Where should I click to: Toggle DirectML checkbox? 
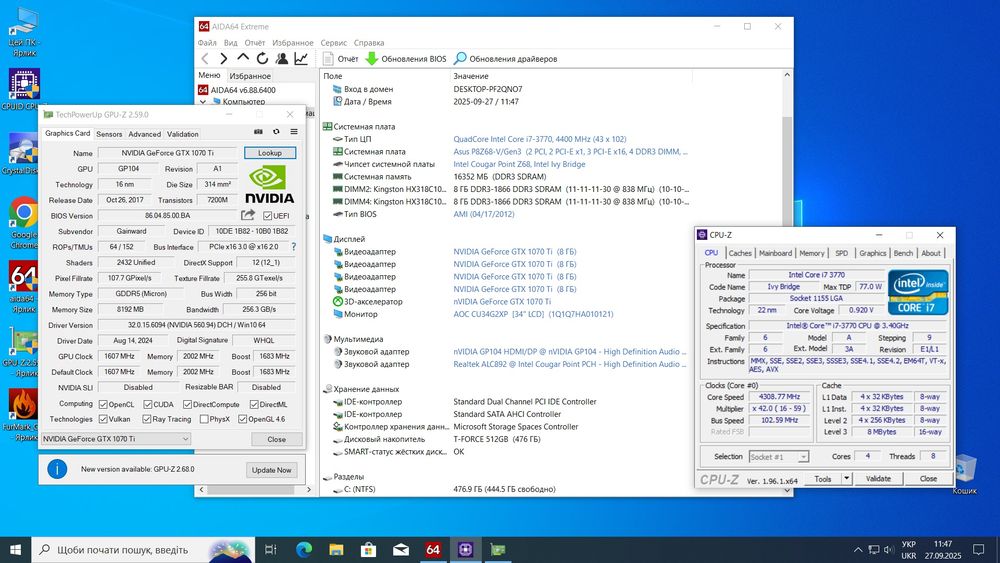tap(254, 404)
